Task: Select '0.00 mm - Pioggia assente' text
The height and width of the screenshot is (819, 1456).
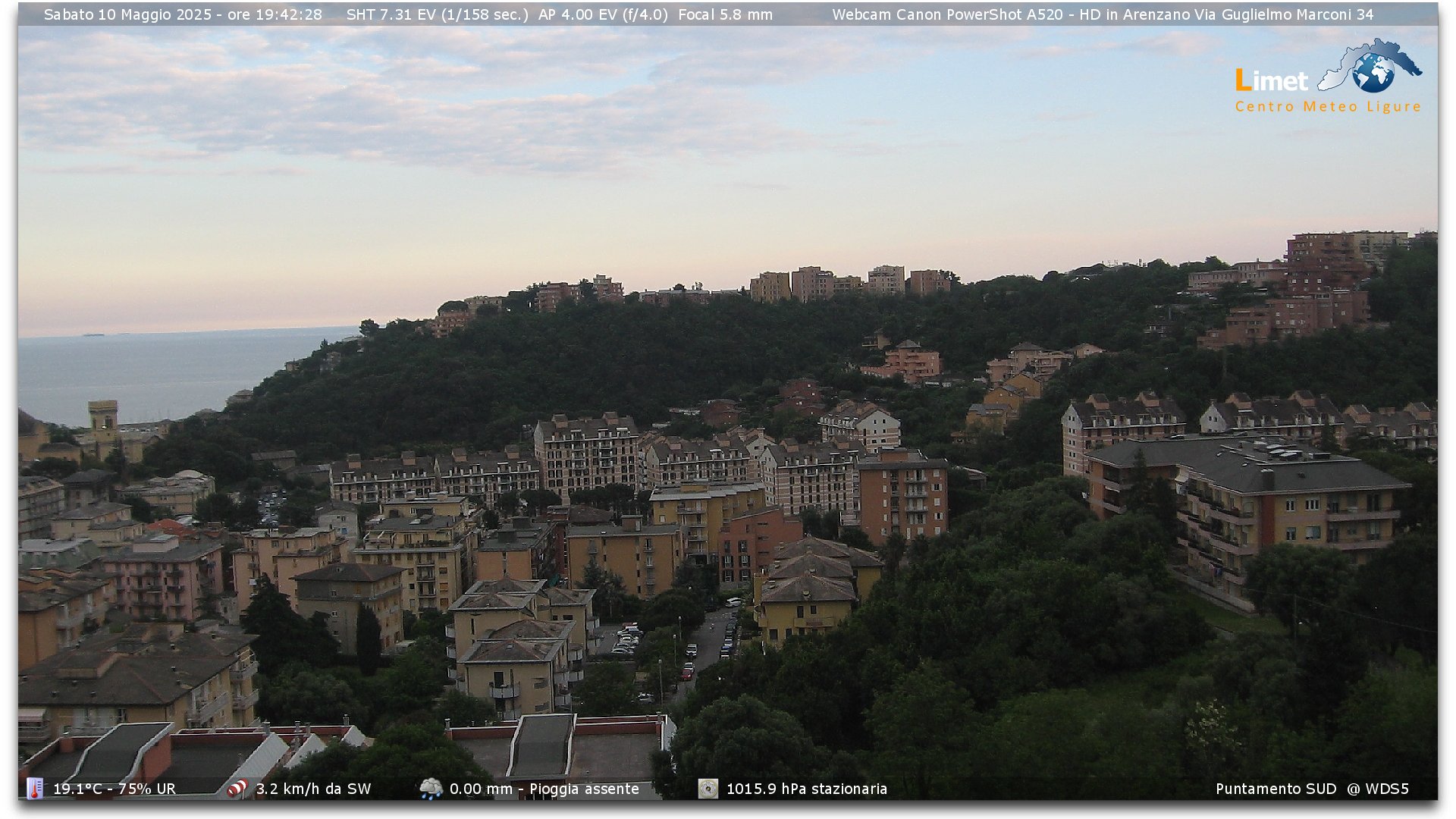Action: pyautogui.click(x=544, y=789)
